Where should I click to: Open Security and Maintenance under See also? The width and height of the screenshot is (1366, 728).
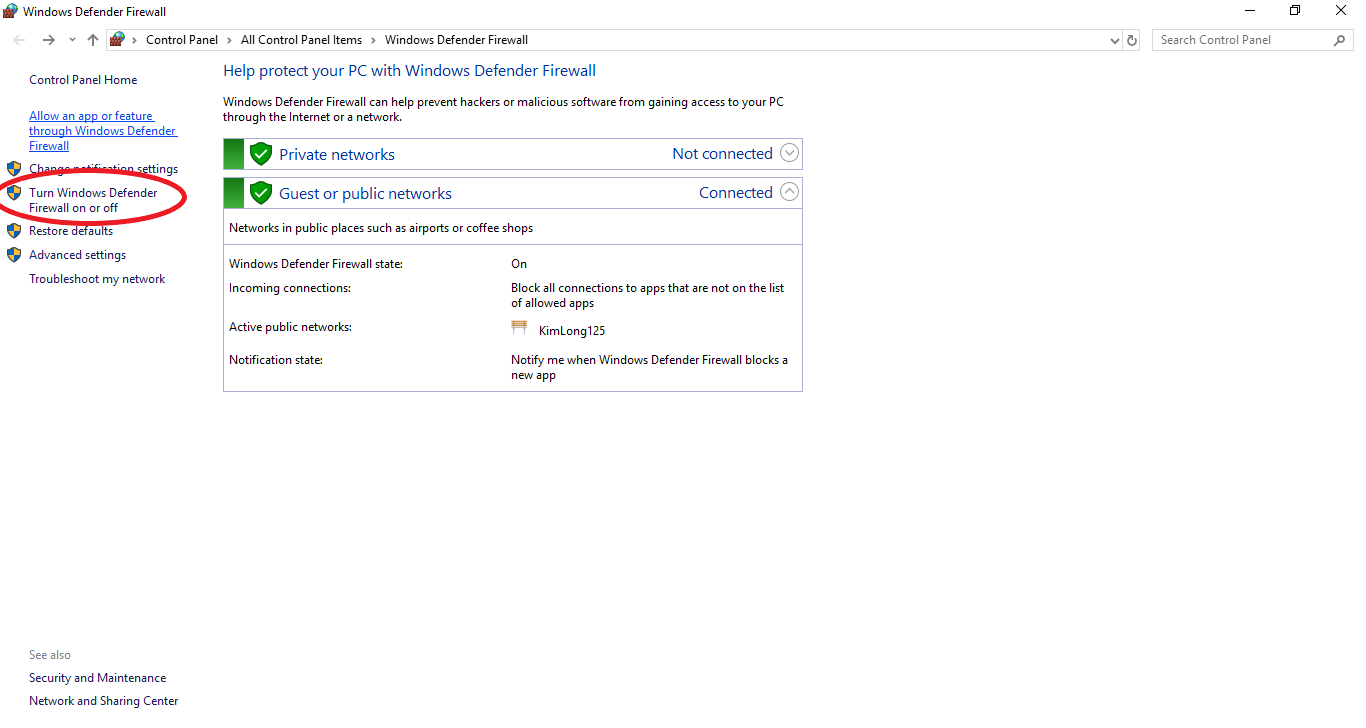98,678
